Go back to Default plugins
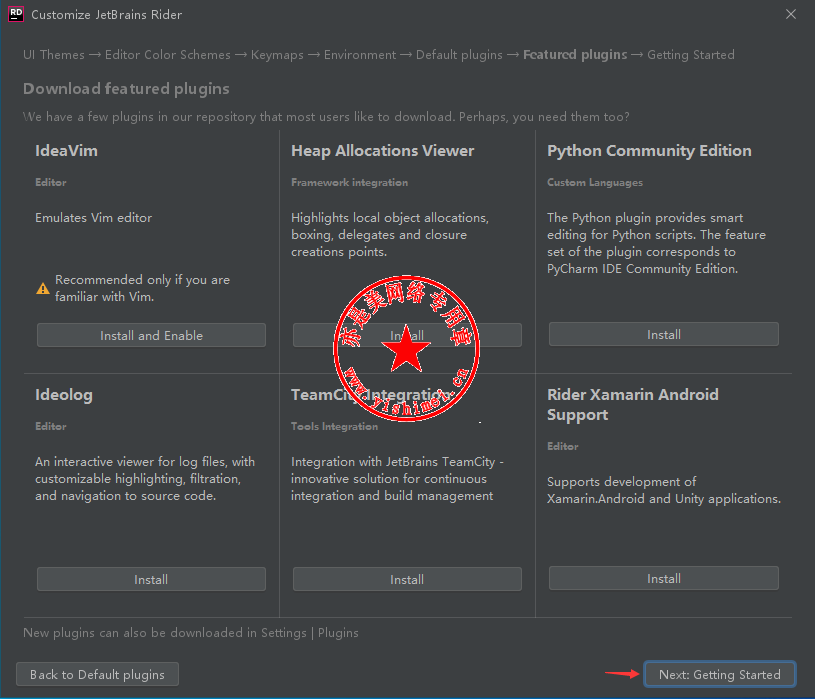815x699 pixels. 97,674
